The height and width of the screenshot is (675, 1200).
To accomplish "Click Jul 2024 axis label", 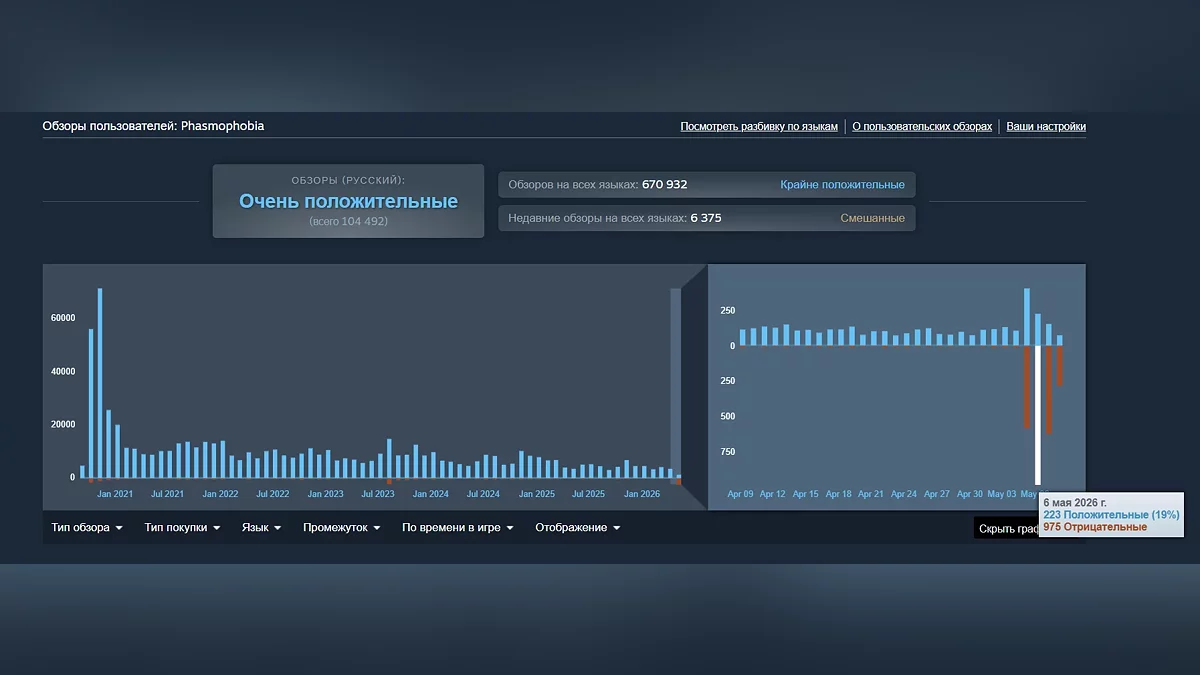I will [483, 494].
